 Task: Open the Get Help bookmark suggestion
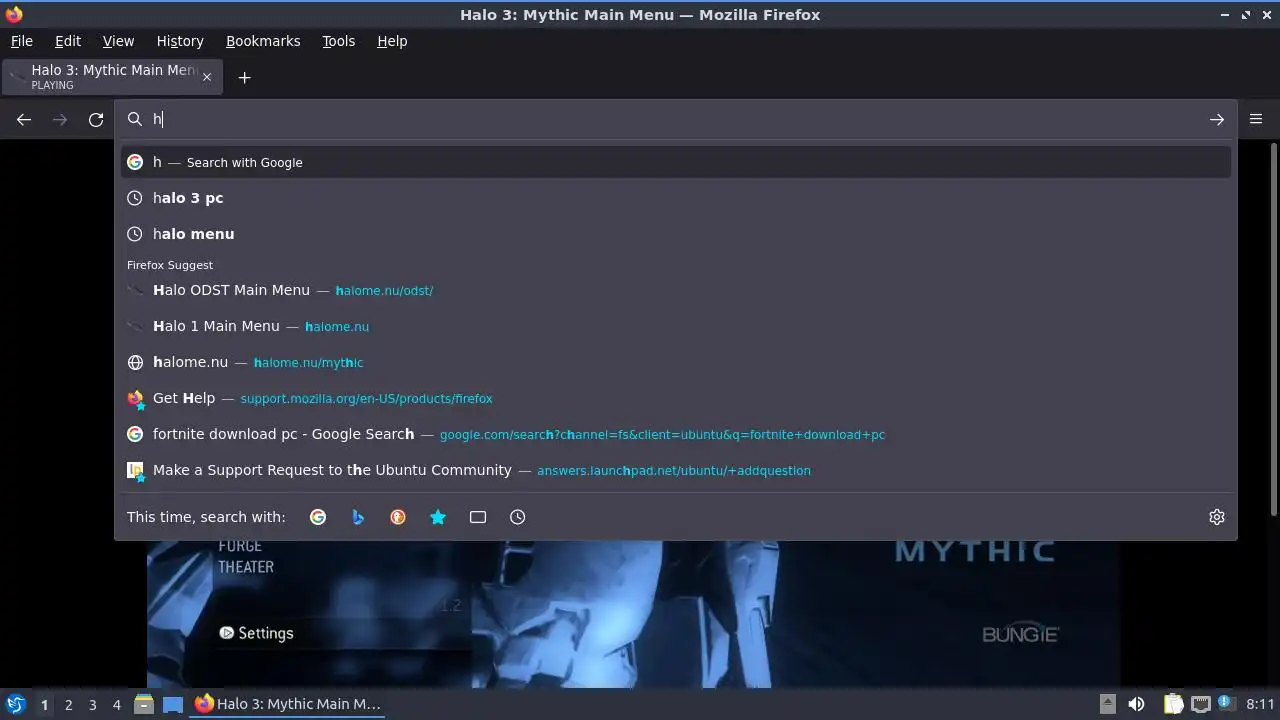click(x=676, y=398)
